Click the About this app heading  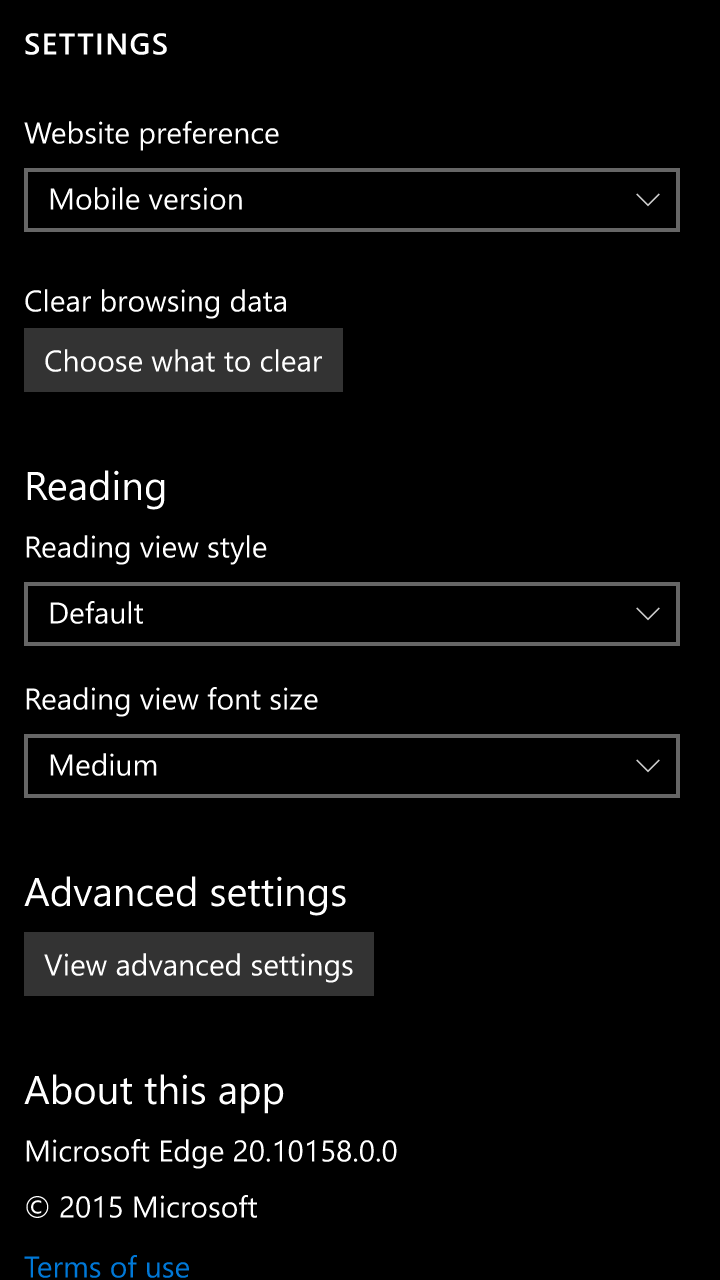click(154, 1091)
